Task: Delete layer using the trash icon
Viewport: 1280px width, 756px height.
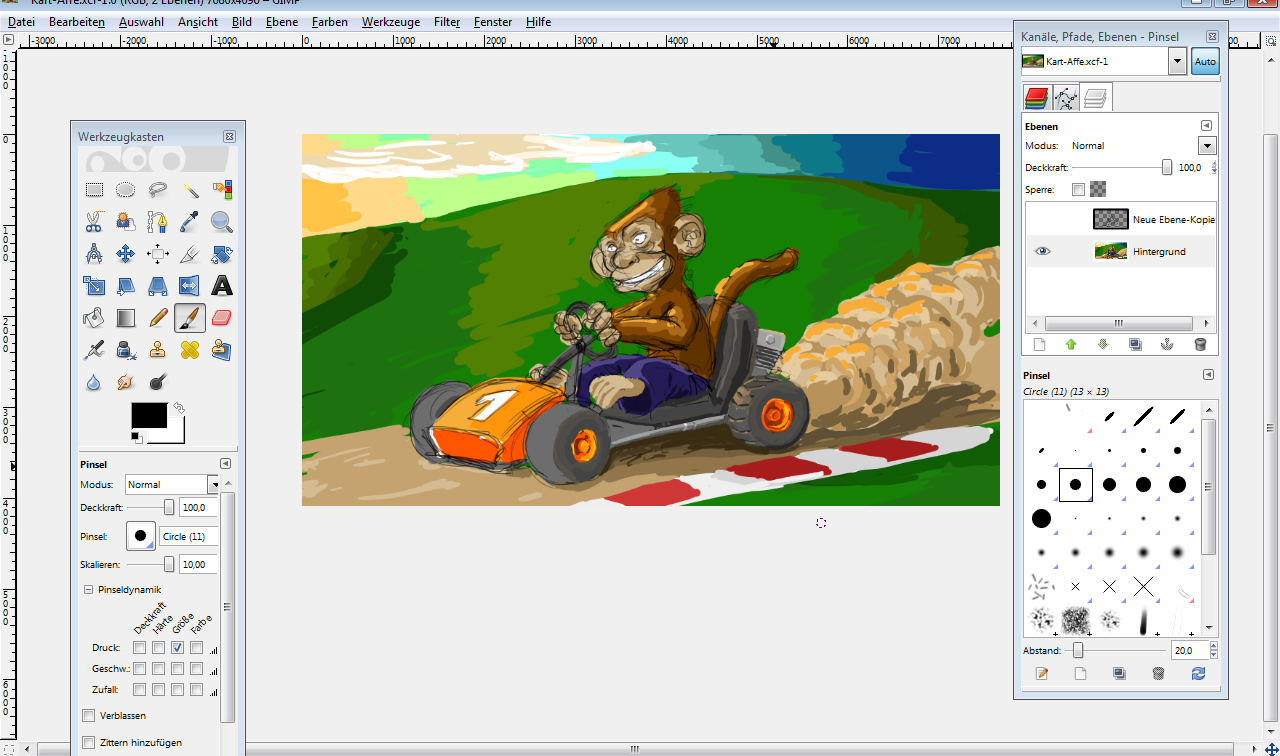Action: (1200, 345)
